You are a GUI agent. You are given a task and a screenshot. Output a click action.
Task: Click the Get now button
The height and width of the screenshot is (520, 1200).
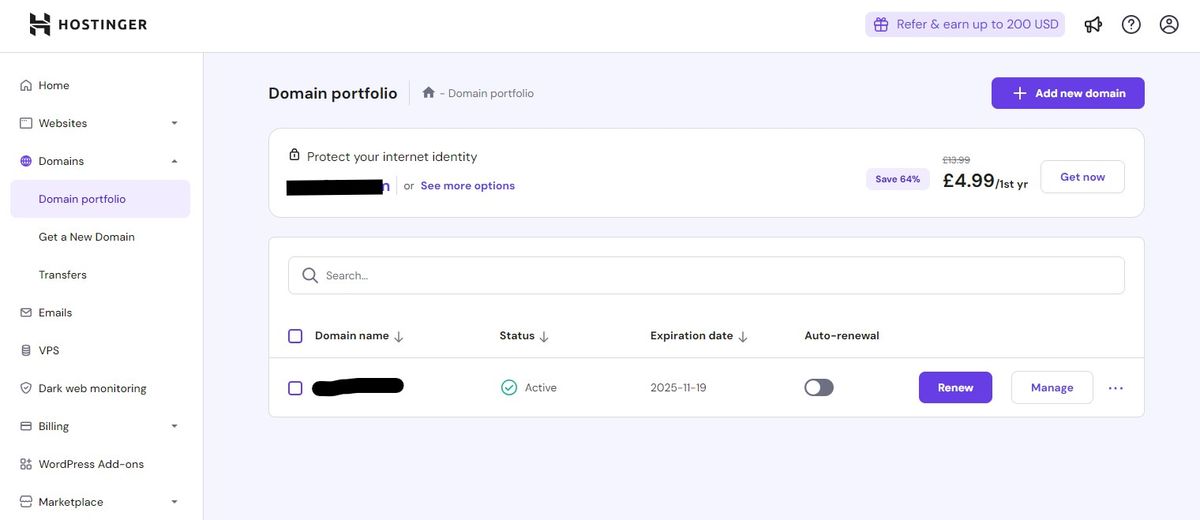point(1082,177)
